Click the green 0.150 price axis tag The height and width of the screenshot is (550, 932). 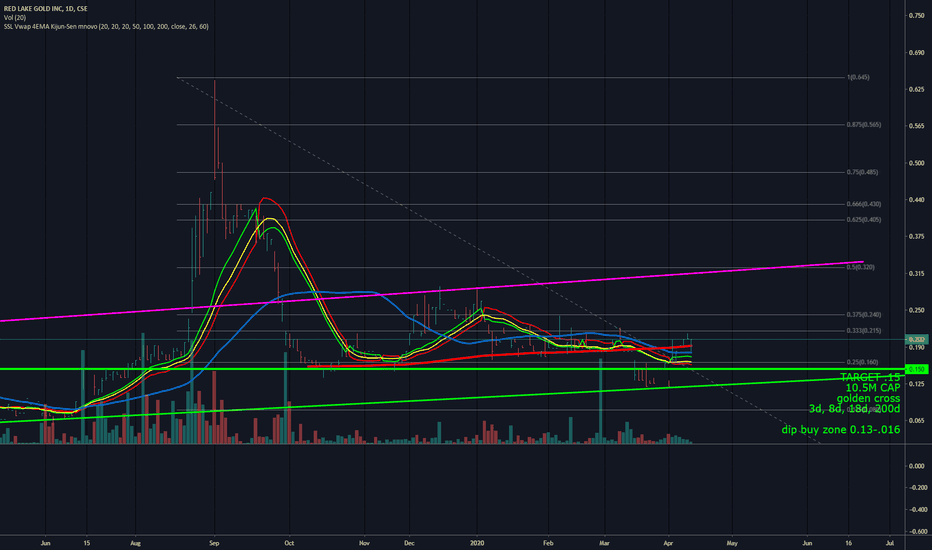tap(916, 369)
